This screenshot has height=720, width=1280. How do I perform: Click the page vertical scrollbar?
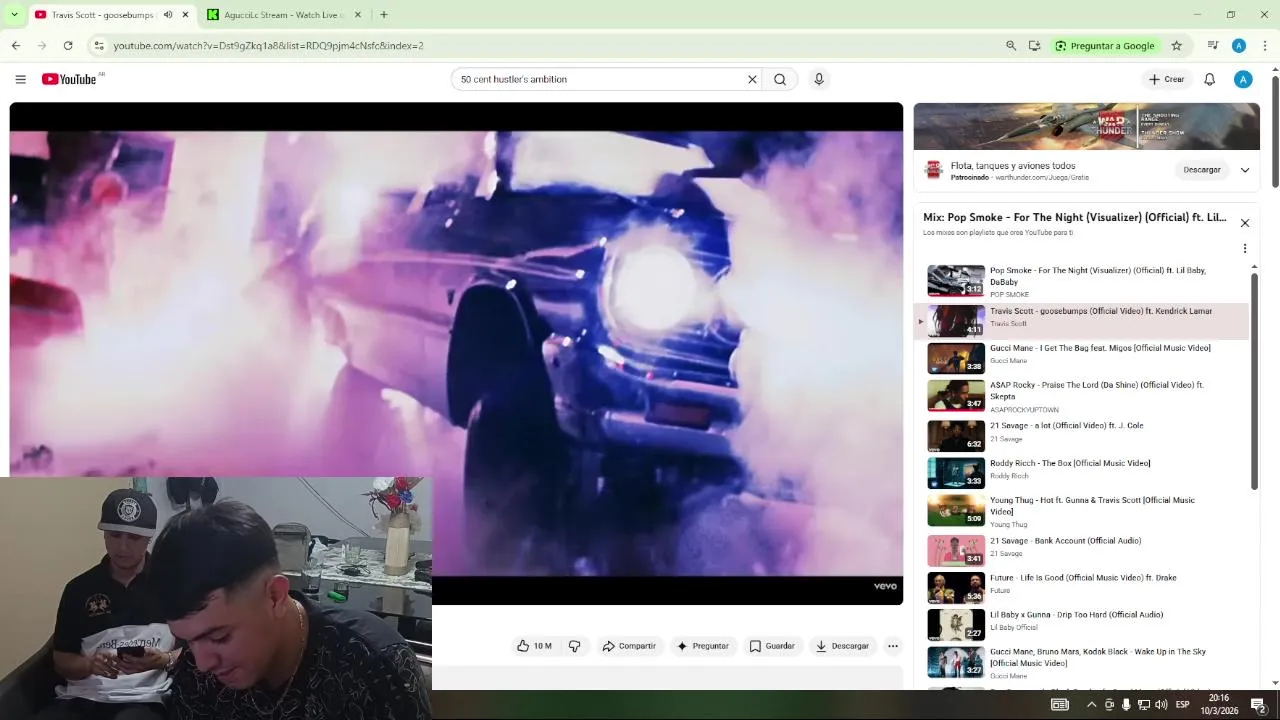click(x=1275, y=130)
